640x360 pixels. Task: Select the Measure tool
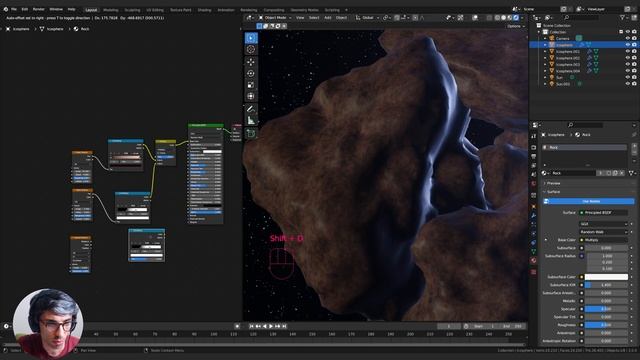[251, 120]
